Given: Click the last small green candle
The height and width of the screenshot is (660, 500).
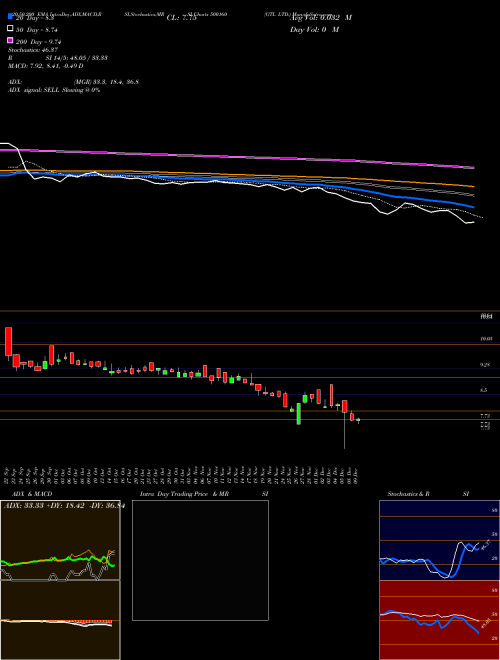Looking at the screenshot, I should 358,420.
